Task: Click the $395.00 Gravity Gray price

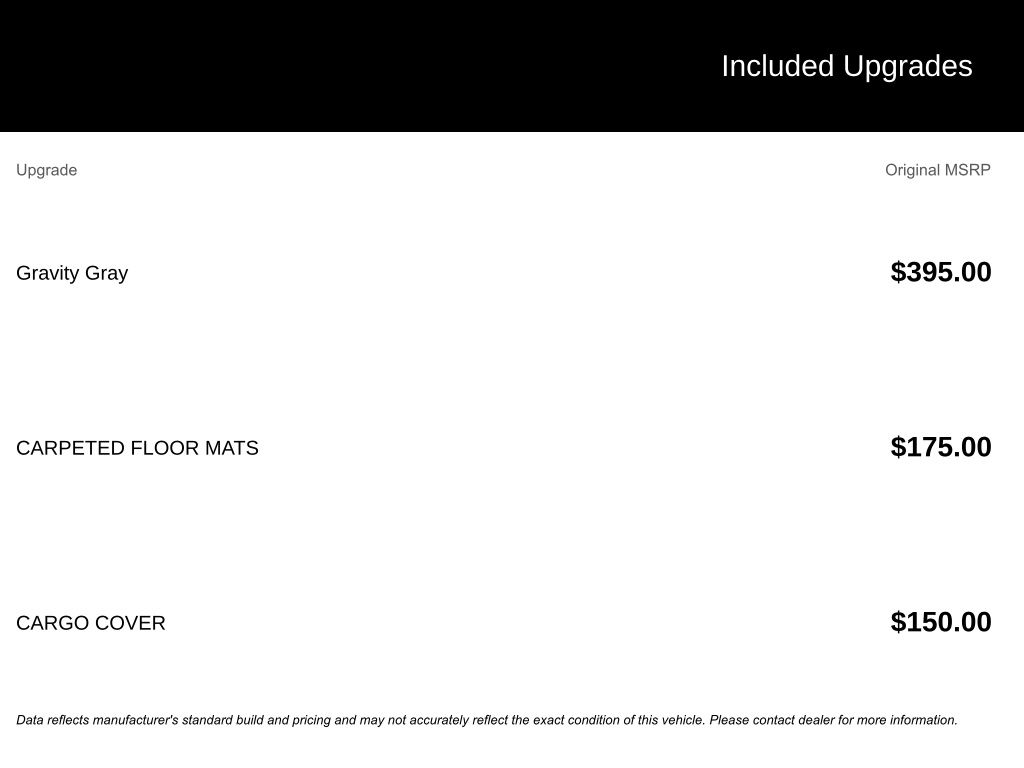Action: (940, 272)
